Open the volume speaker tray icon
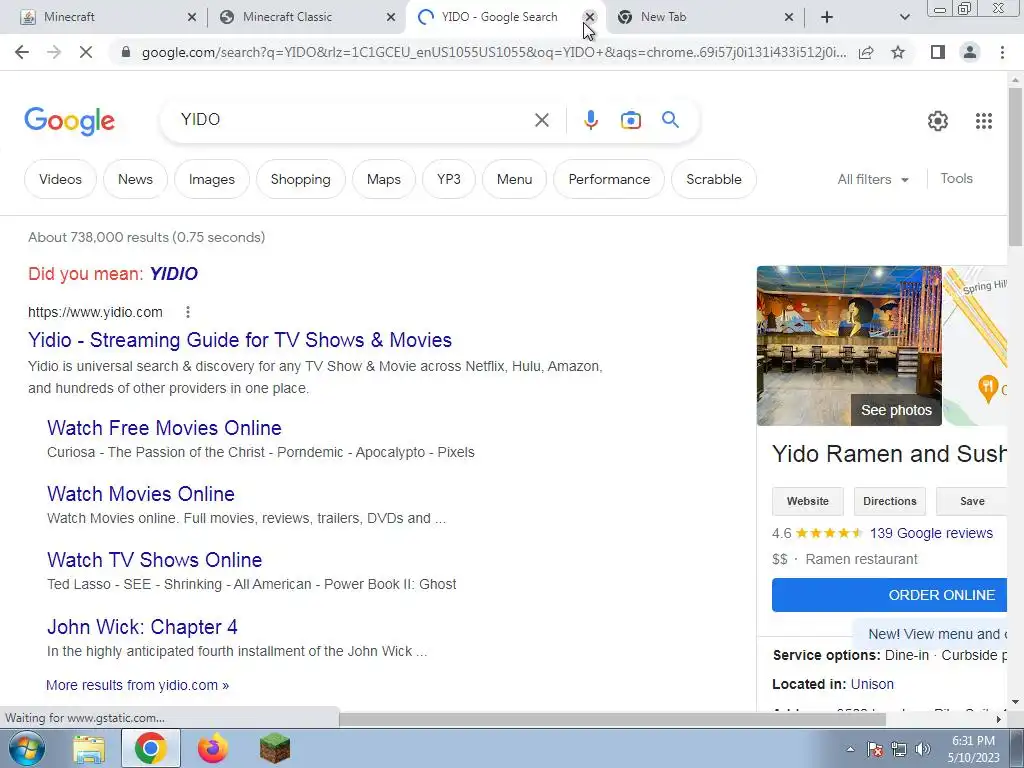Viewport: 1024px width, 768px height. pyautogui.click(x=923, y=749)
